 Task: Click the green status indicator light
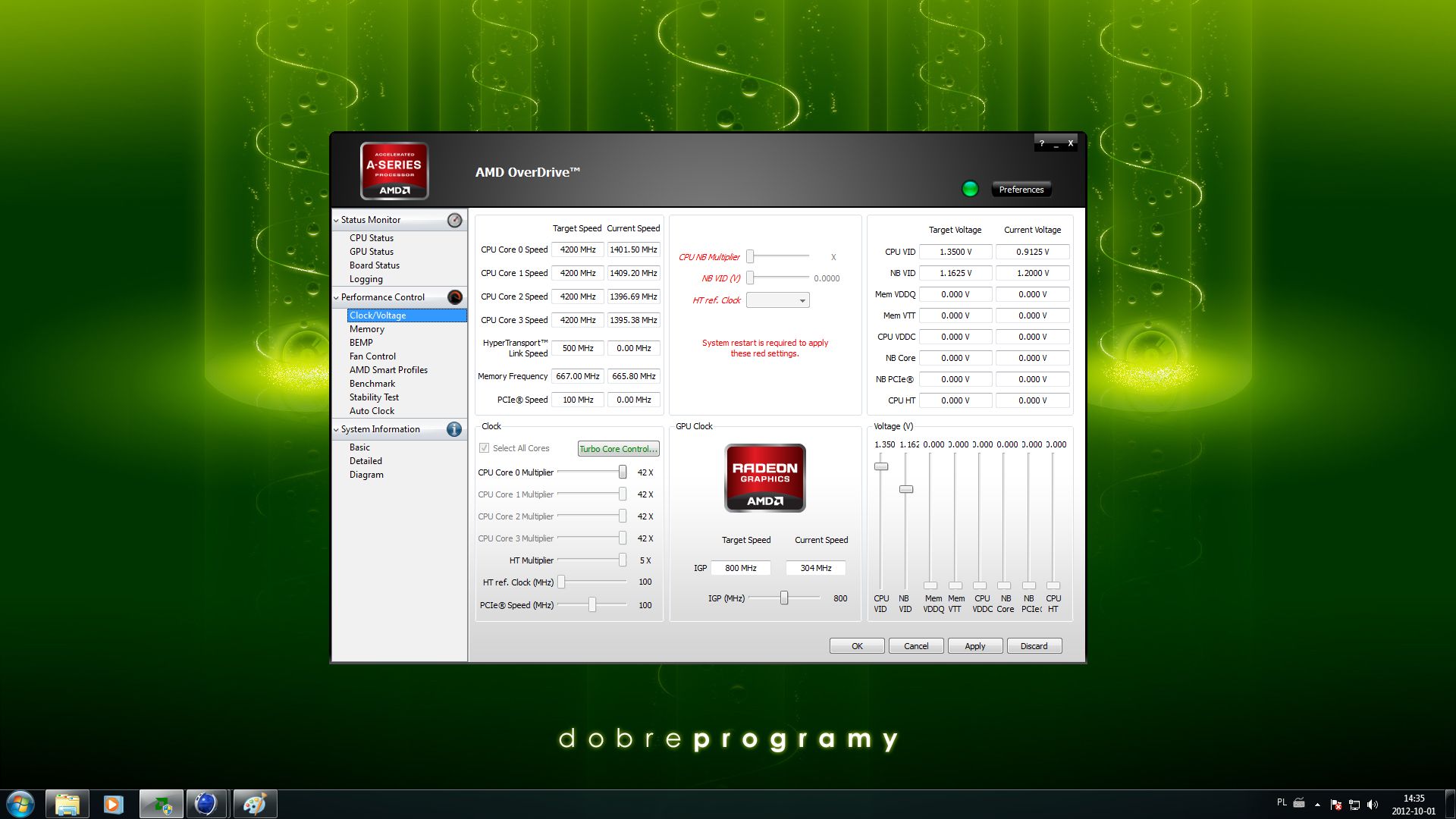point(970,189)
